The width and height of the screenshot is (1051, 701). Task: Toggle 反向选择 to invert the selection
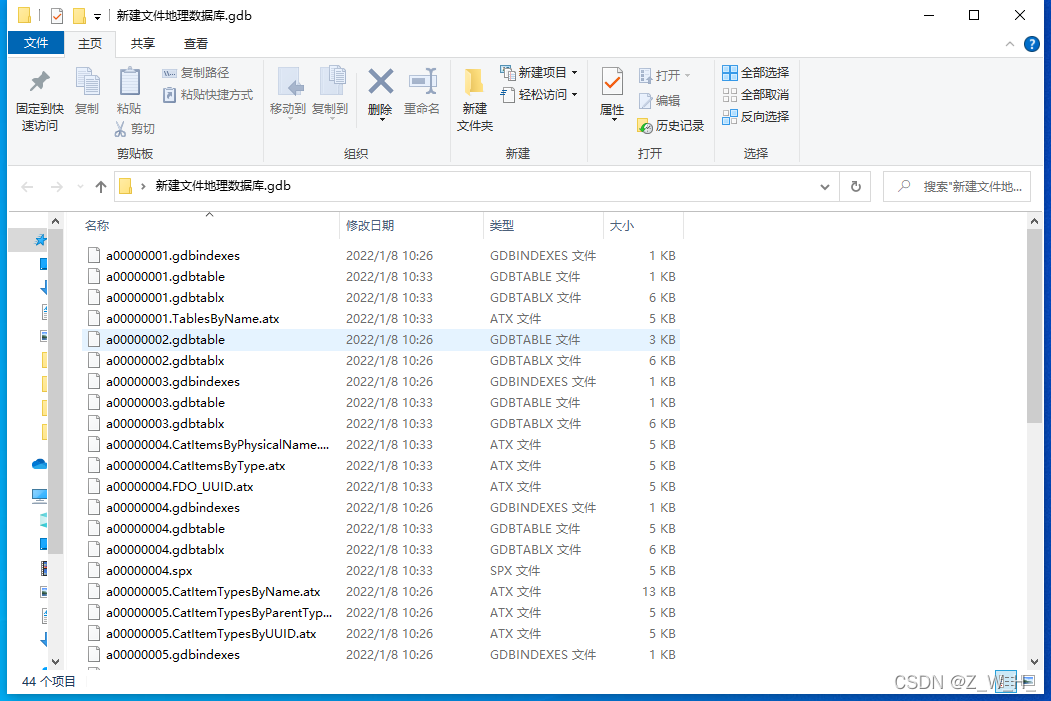pyautogui.click(x=755, y=116)
